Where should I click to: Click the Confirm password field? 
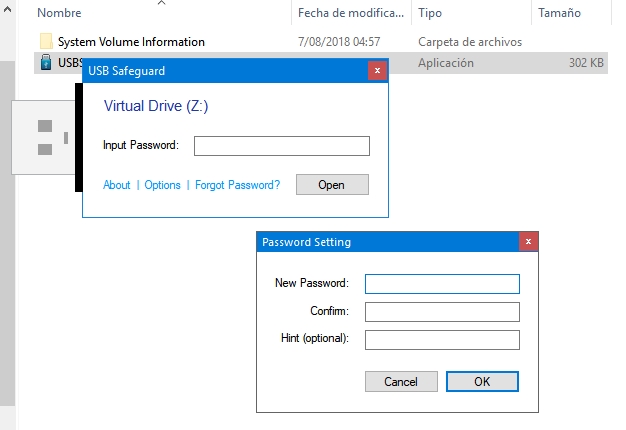coord(442,312)
